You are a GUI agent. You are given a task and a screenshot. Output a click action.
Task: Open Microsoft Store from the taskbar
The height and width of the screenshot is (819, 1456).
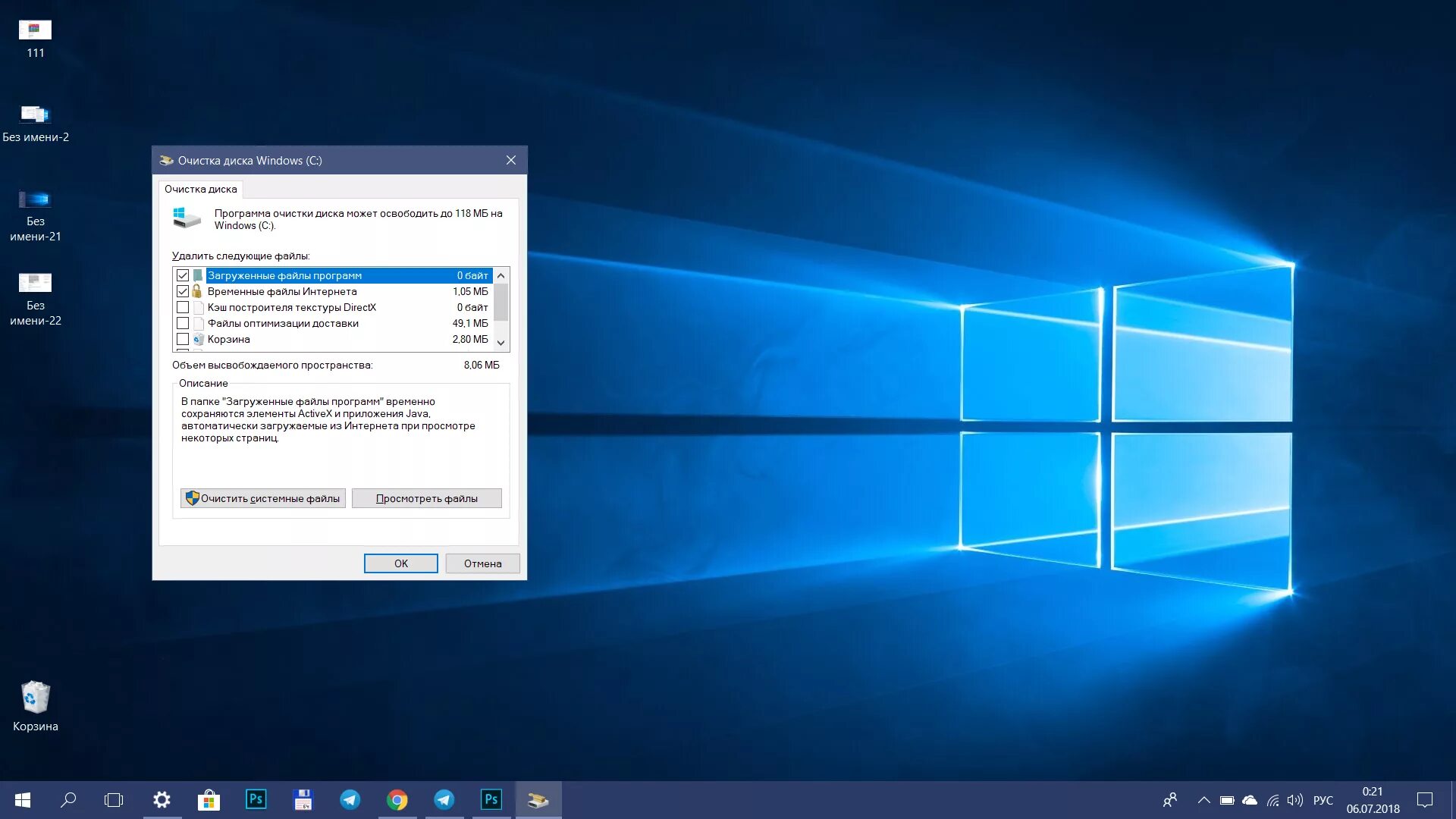[209, 800]
